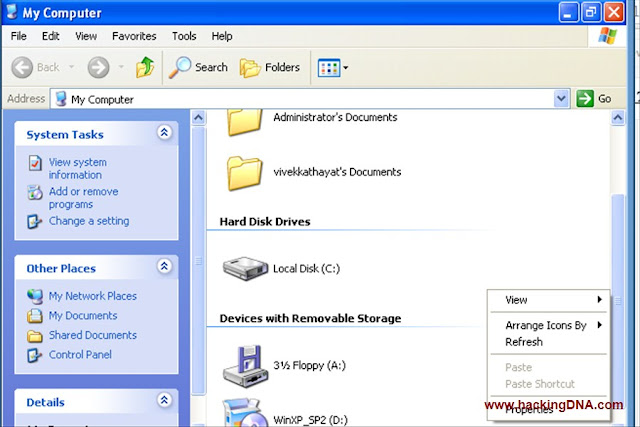Select vivekkathayat's Documents label

337,172
